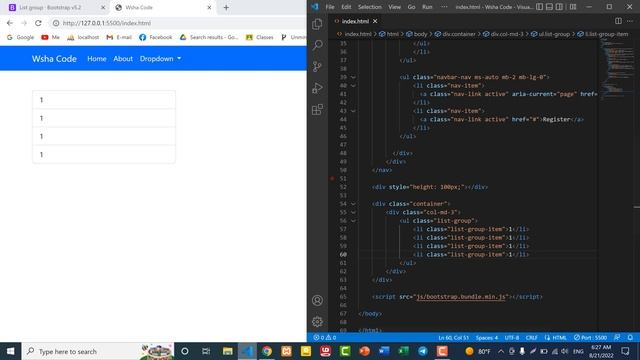Go back in Chrome
This screenshot has height=360, width=640.
10,23
